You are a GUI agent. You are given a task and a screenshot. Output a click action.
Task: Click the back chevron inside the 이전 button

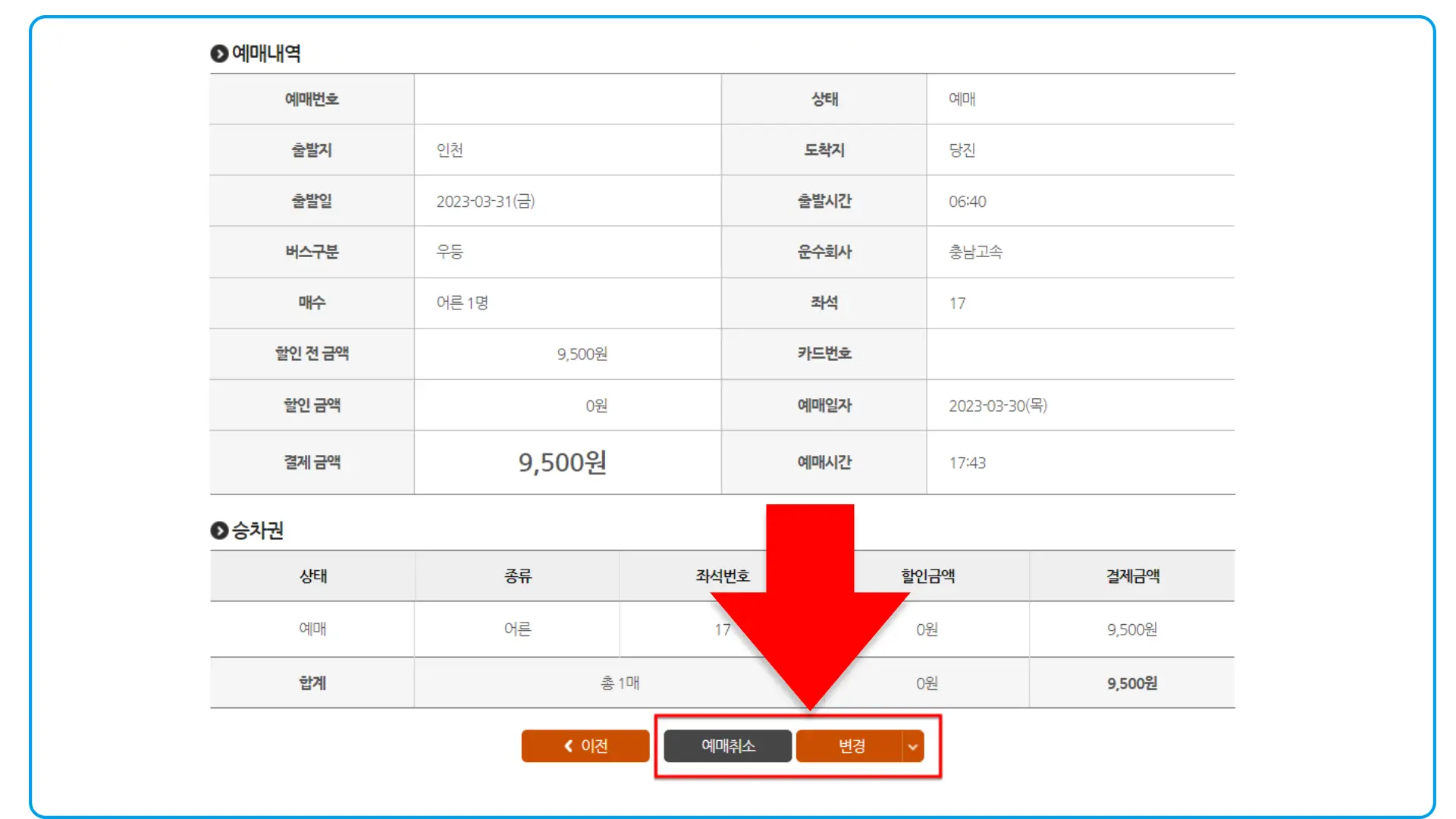(x=567, y=745)
